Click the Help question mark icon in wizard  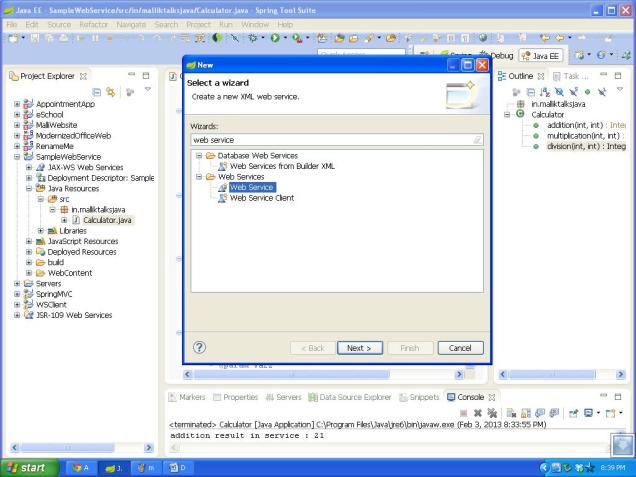(200, 347)
